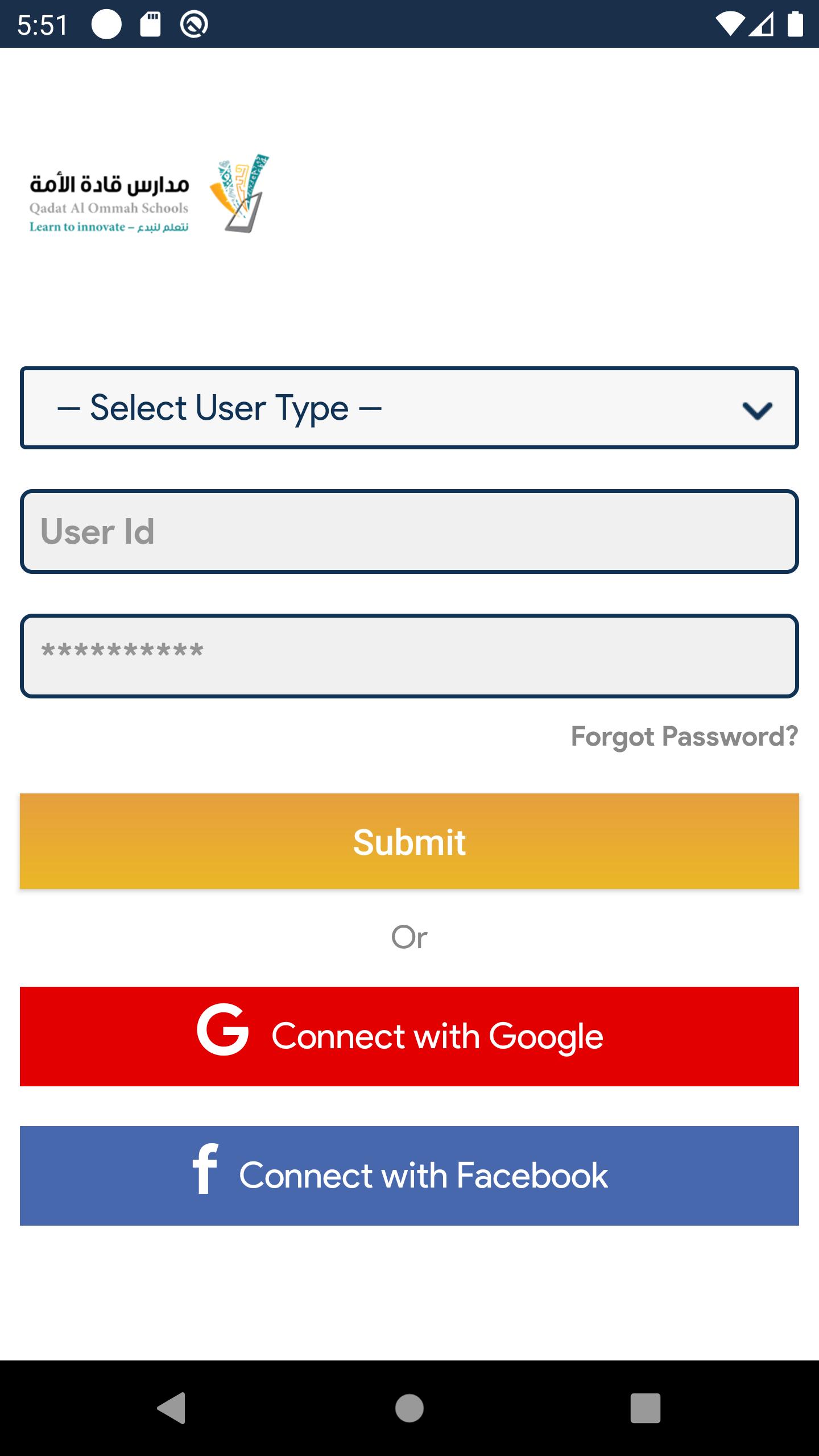Focus the User Id input field

pyautogui.click(x=409, y=531)
